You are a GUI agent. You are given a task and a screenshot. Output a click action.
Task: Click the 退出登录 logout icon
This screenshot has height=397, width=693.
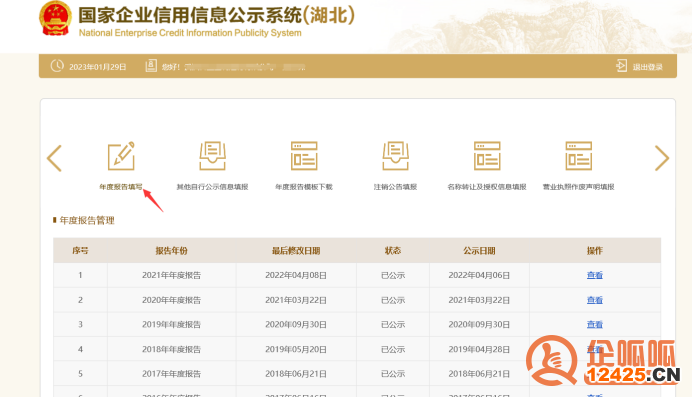tap(621, 66)
